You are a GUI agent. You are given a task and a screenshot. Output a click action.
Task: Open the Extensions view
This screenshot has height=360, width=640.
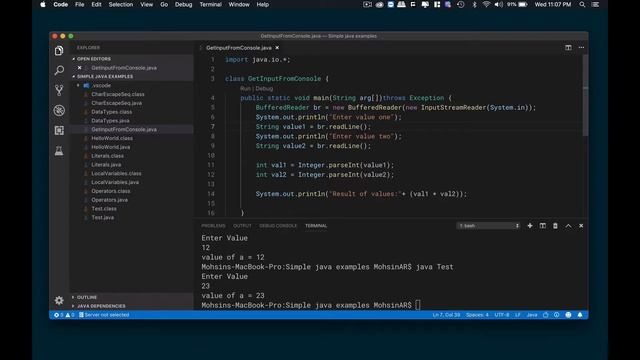click(59, 130)
